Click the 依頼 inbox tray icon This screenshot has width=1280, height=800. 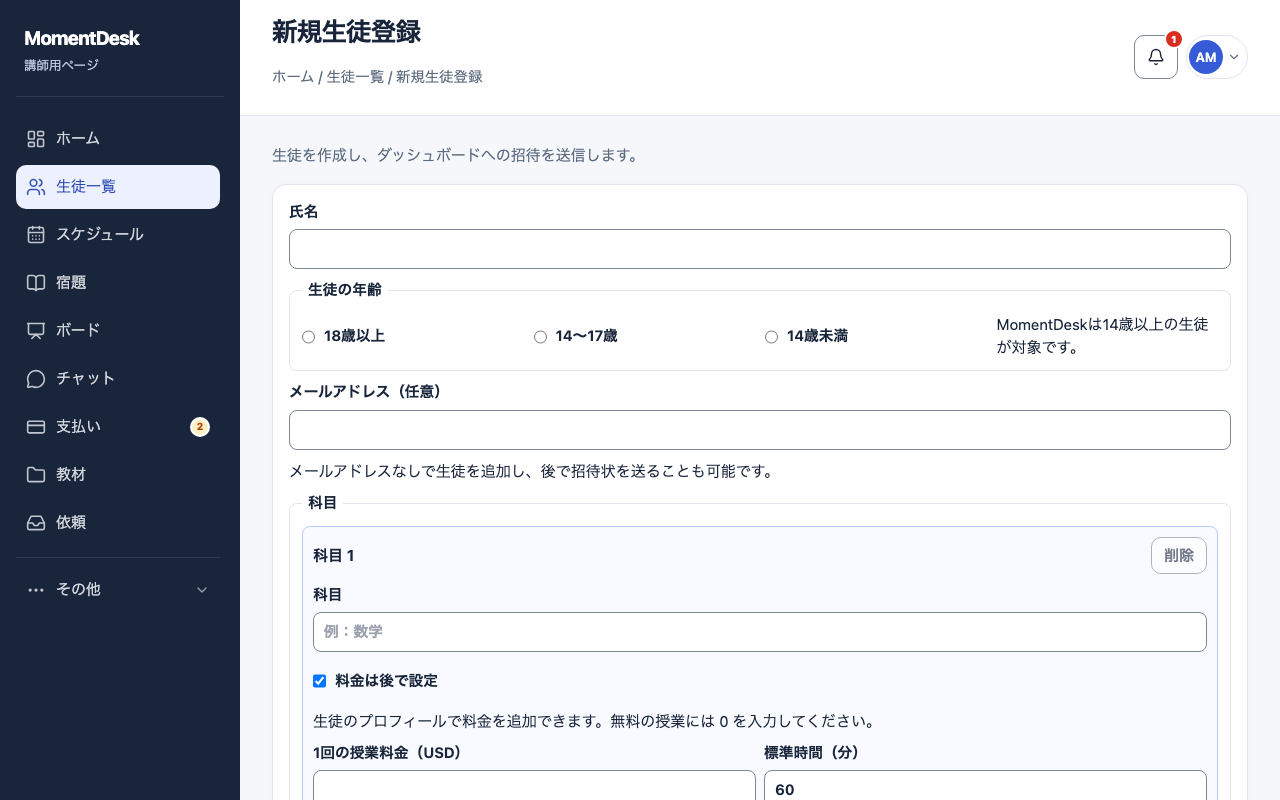(36, 523)
